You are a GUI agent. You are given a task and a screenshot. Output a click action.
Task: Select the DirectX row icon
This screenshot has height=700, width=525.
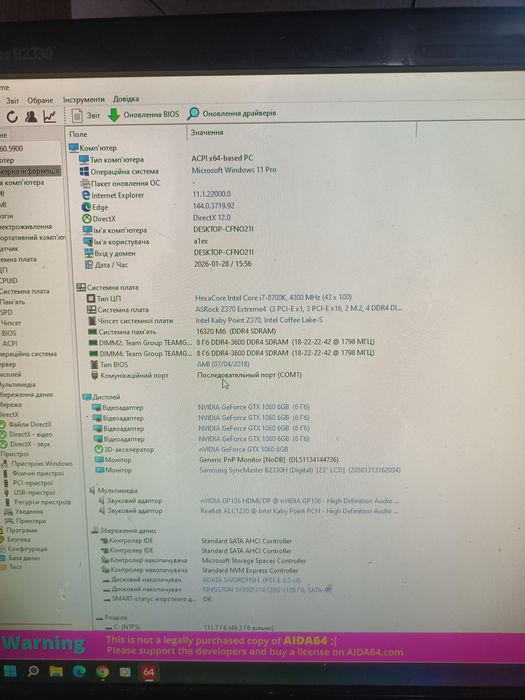tap(87, 219)
